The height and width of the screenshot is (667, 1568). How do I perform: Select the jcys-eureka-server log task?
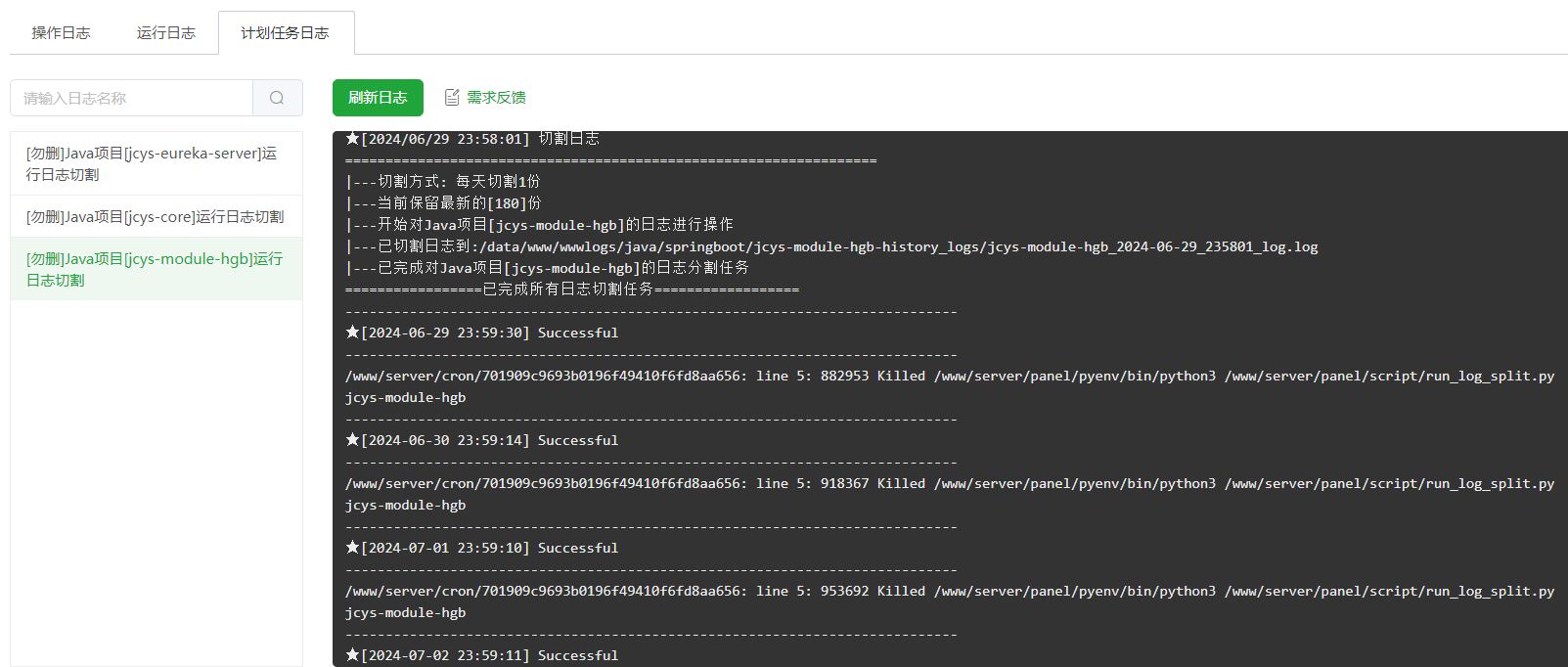coord(157,163)
